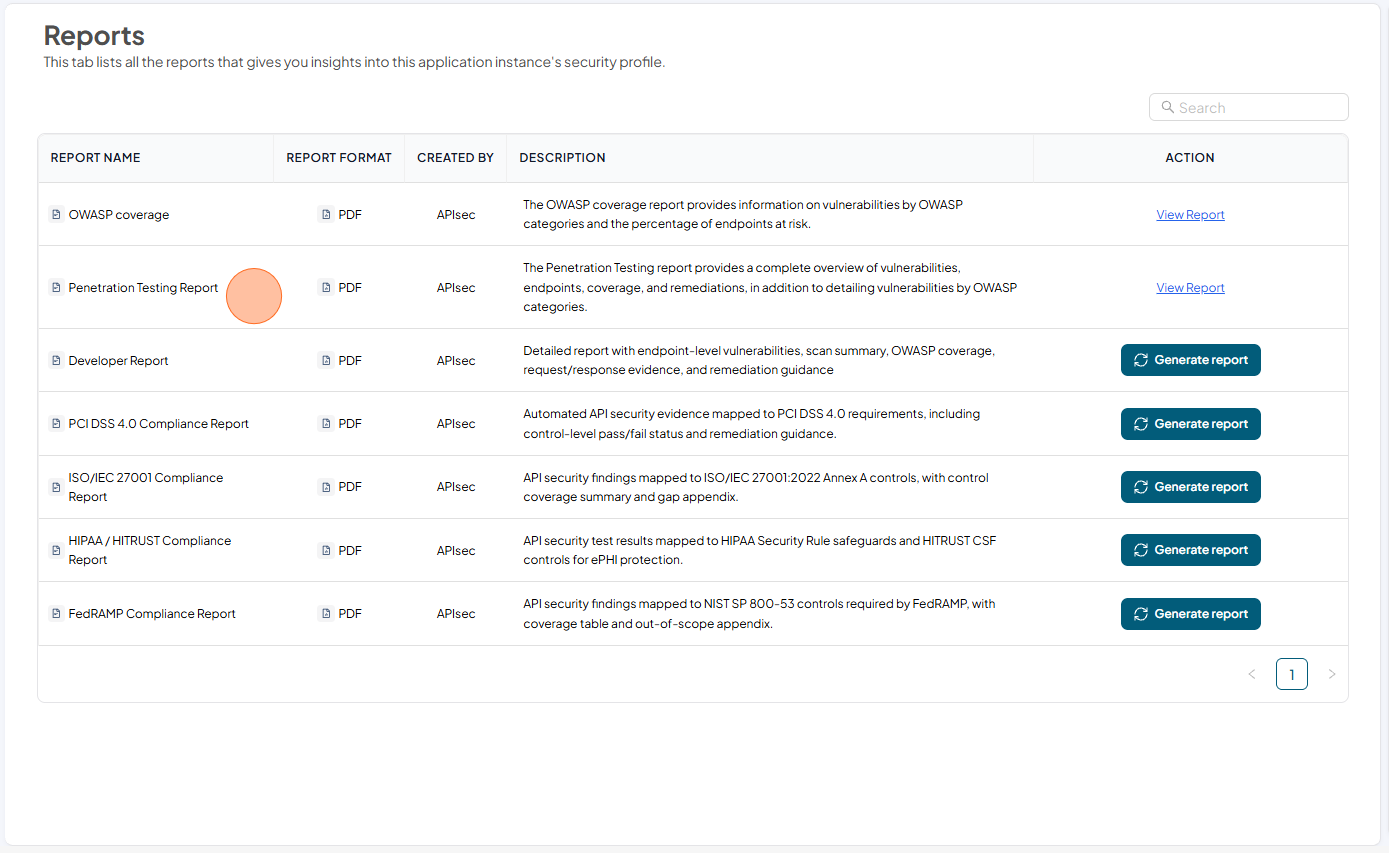Click the PDF file icon in ISO/IEC 27001 row
1389x853 pixels.
[325, 487]
